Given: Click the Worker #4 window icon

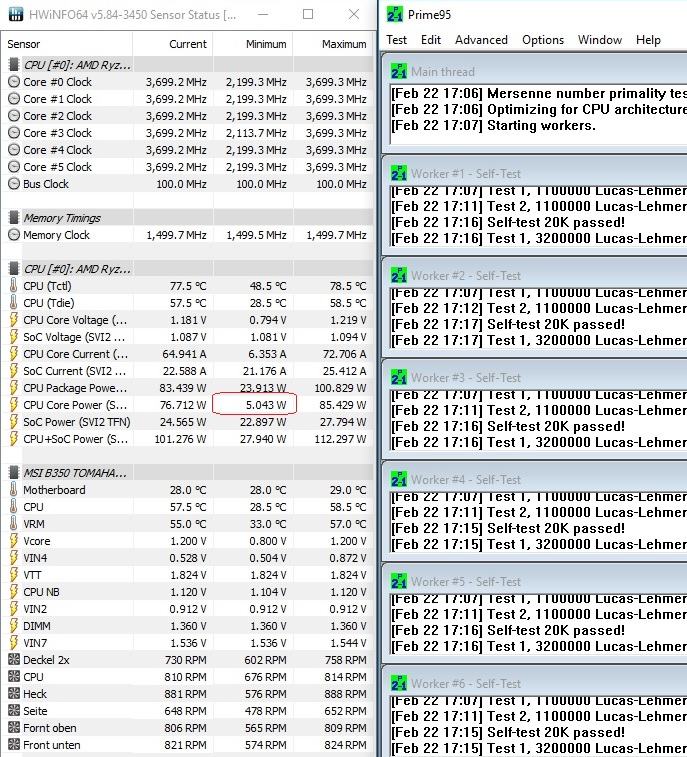Looking at the screenshot, I should click(x=399, y=479).
